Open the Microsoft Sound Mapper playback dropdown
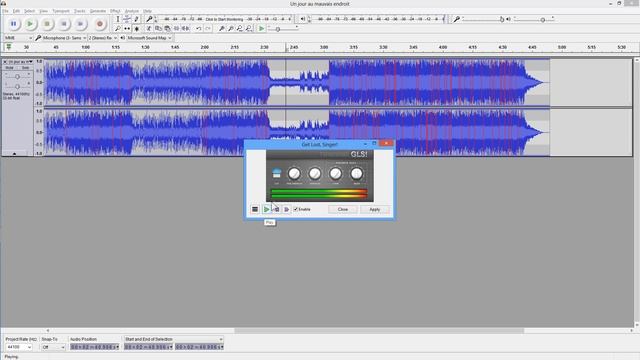 click(x=149, y=38)
